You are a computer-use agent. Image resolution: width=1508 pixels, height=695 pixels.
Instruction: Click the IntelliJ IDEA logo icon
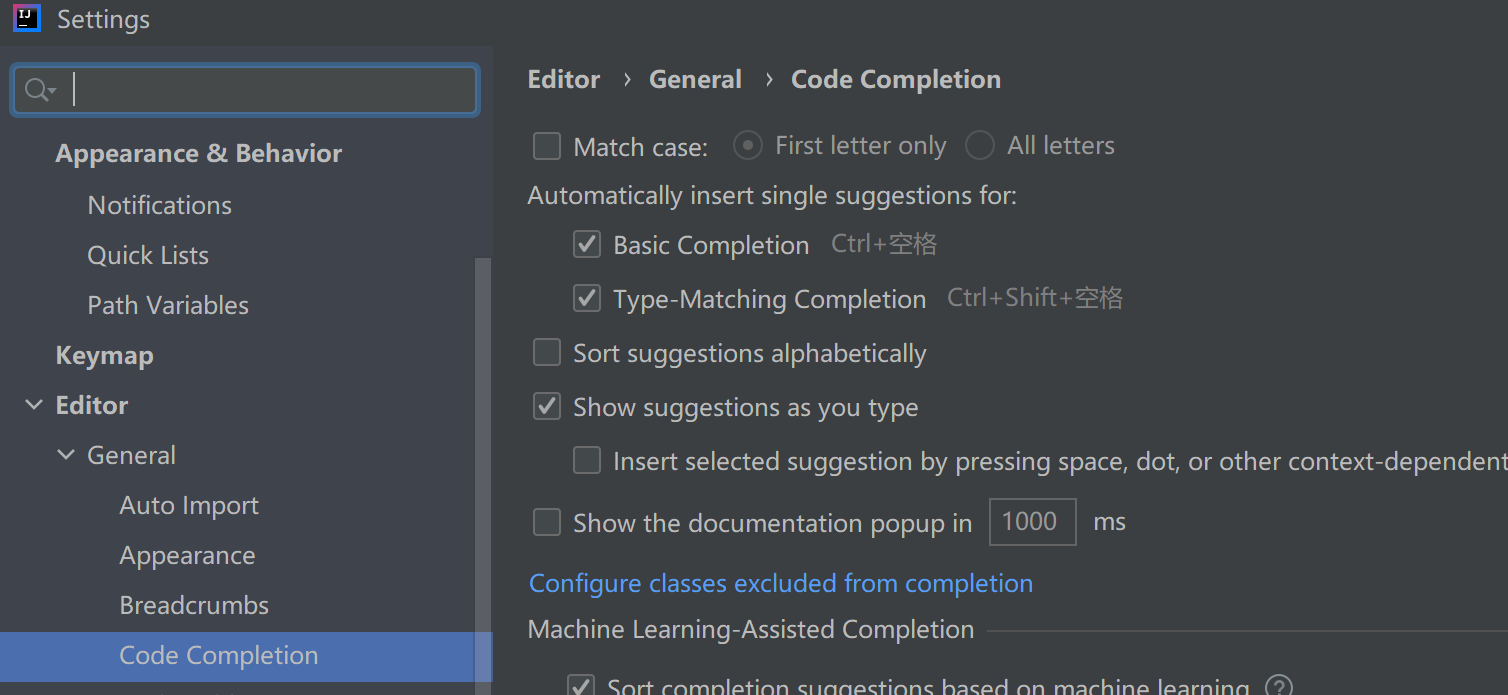(x=26, y=19)
